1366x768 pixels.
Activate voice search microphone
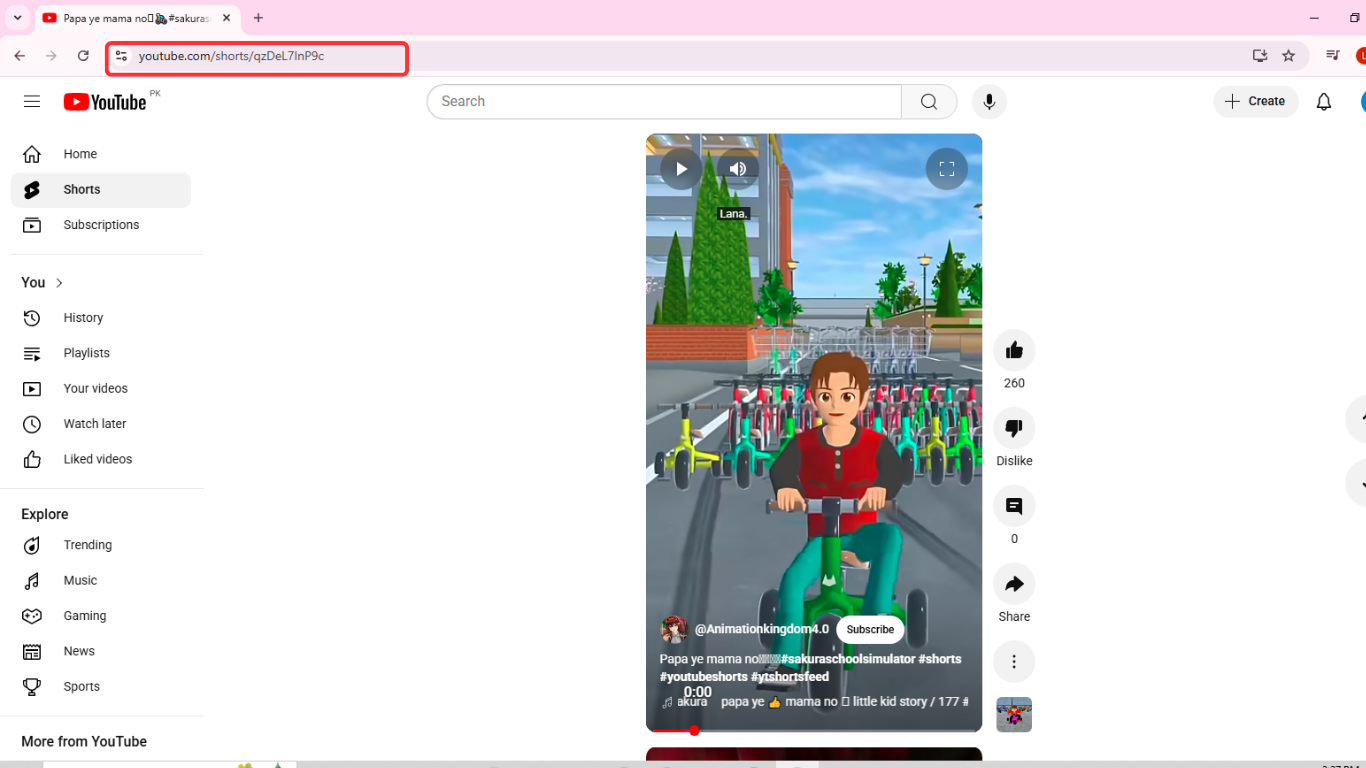pyautogui.click(x=989, y=101)
